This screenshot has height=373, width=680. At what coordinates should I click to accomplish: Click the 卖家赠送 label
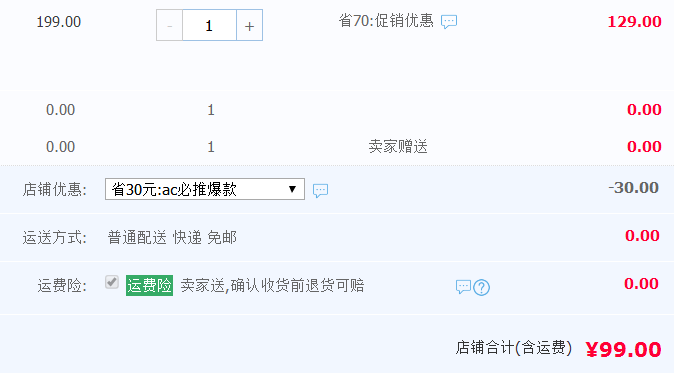[398, 147]
